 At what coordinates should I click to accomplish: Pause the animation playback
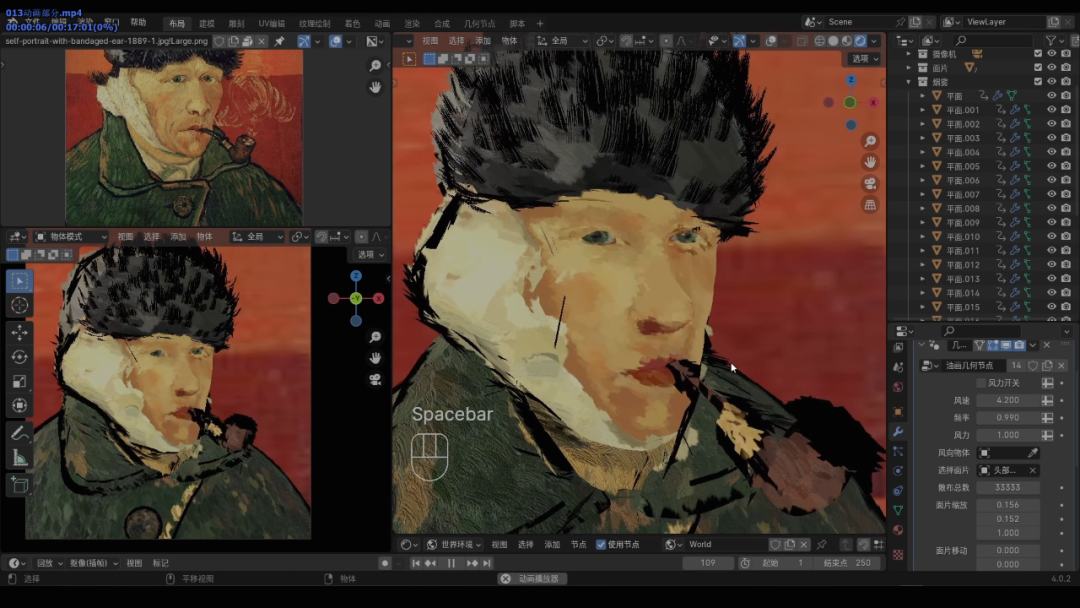[x=451, y=563]
